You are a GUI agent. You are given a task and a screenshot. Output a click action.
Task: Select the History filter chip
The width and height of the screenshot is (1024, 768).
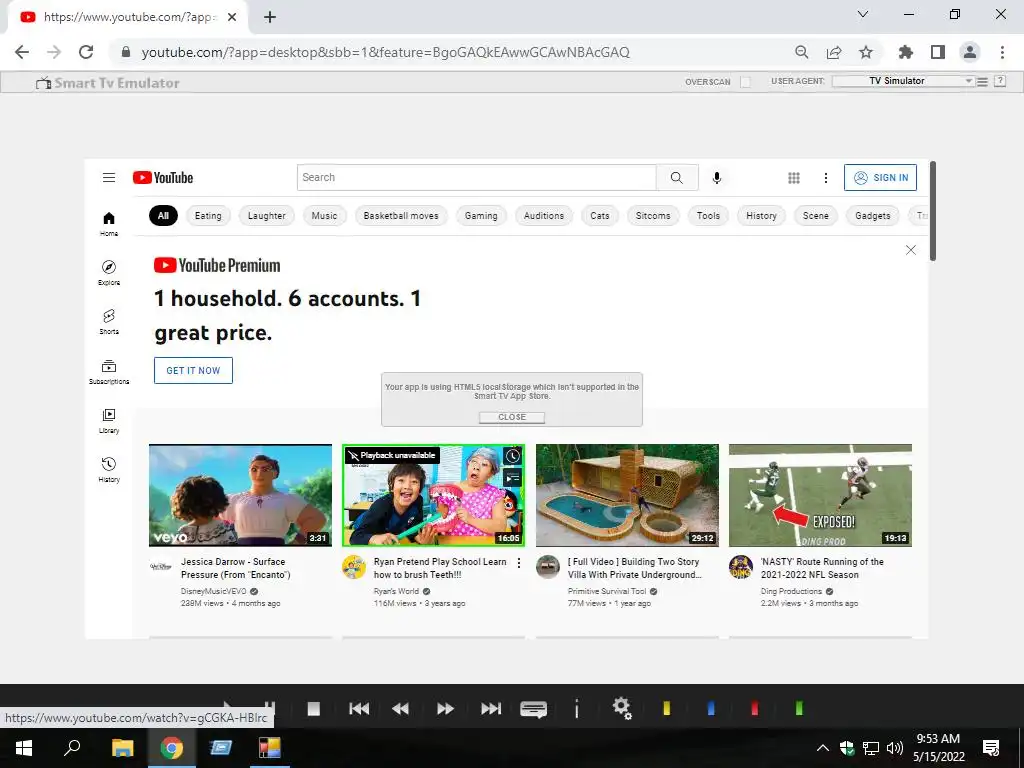[761, 216]
